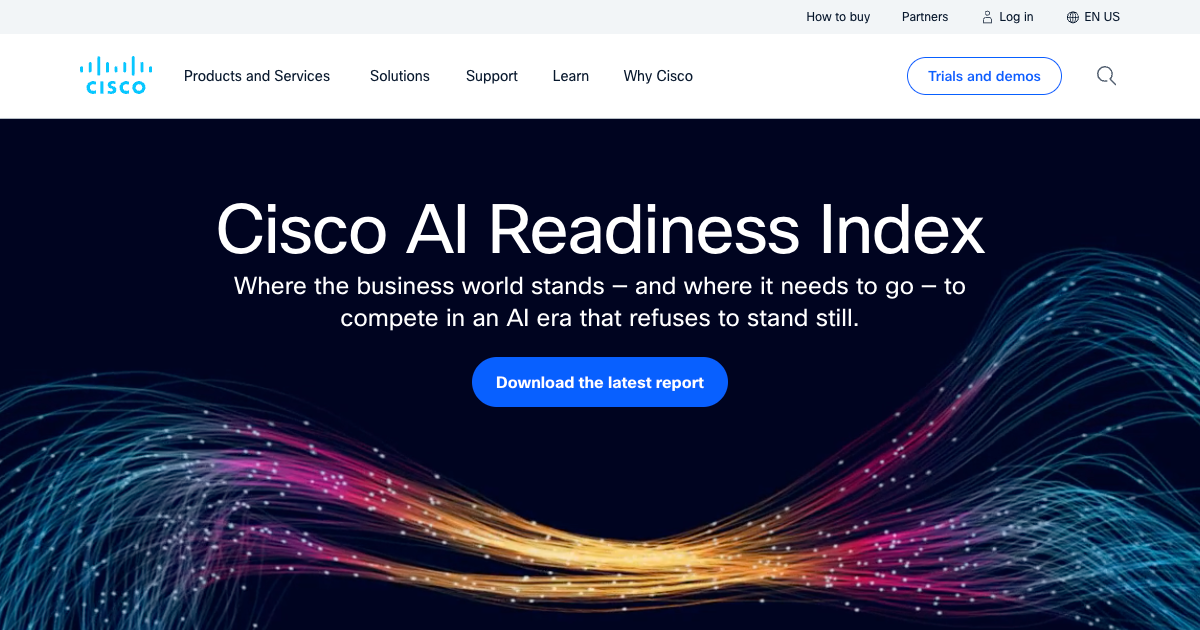Open the How to buy link

pyautogui.click(x=838, y=17)
